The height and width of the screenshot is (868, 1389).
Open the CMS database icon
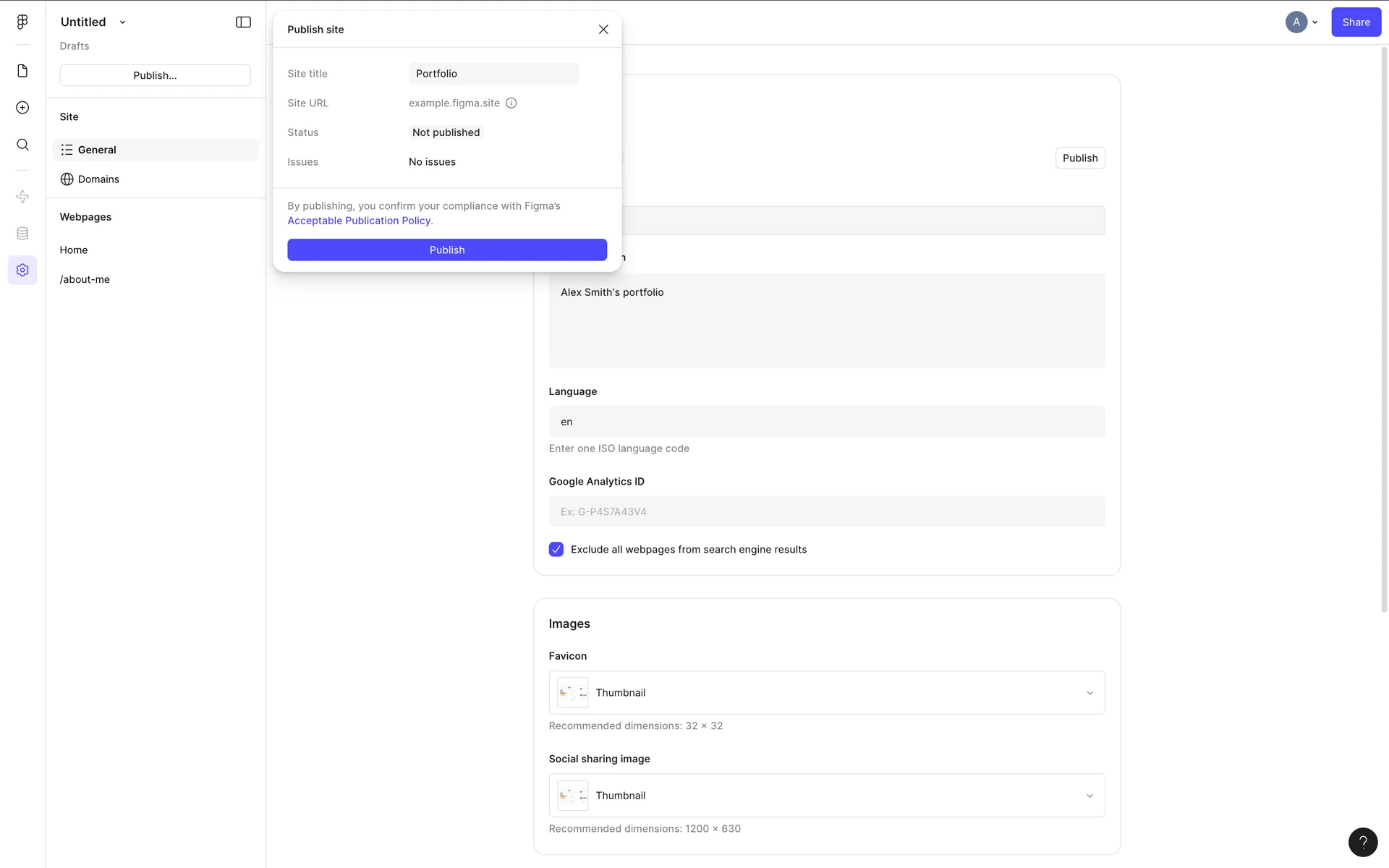pos(22,233)
